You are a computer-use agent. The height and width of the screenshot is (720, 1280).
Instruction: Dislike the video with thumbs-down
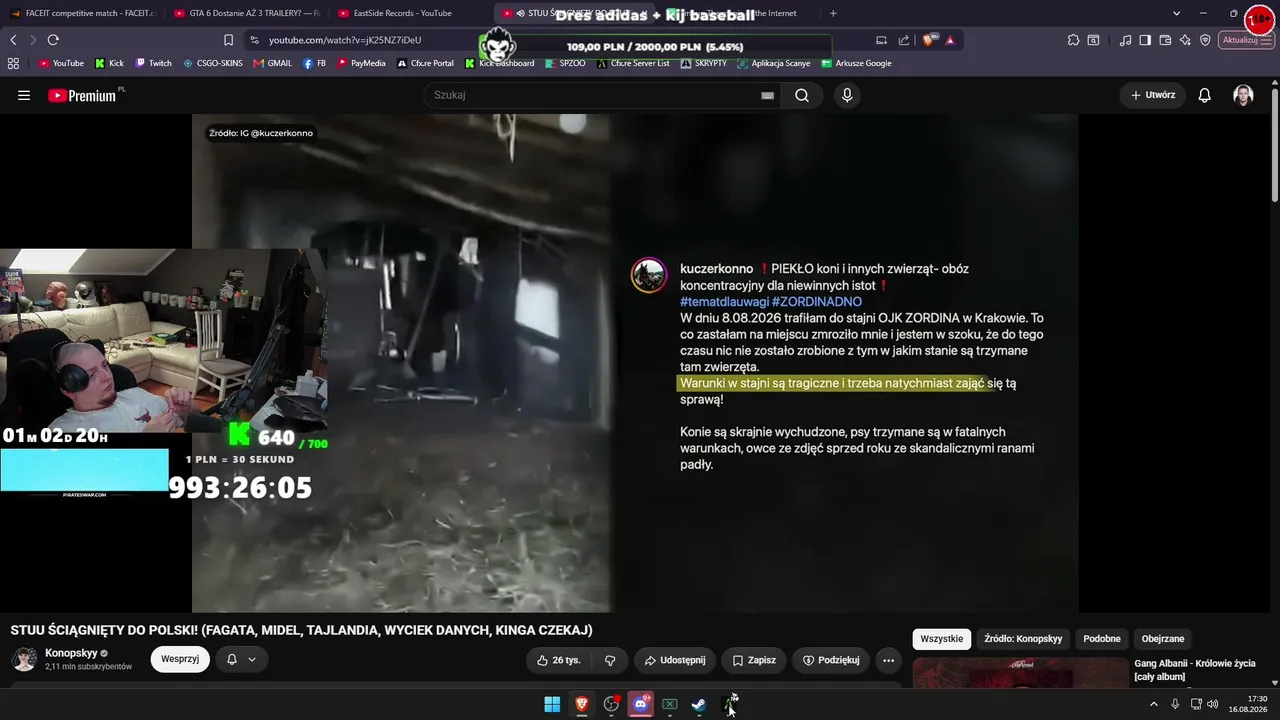tap(610, 660)
